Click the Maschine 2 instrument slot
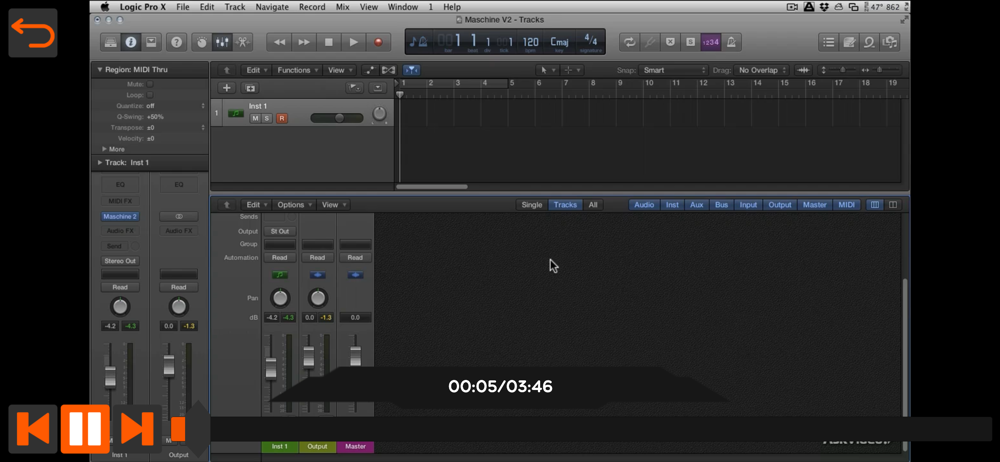The image size is (1000, 462). pos(120,216)
